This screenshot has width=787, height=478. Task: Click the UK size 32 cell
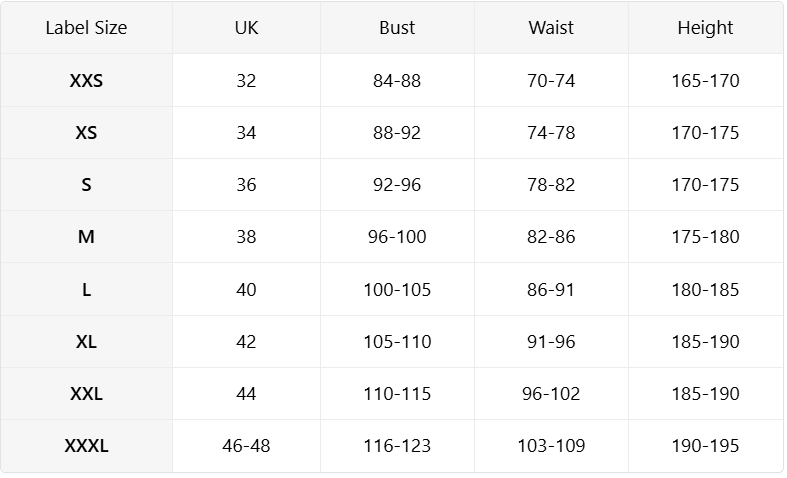coord(246,81)
